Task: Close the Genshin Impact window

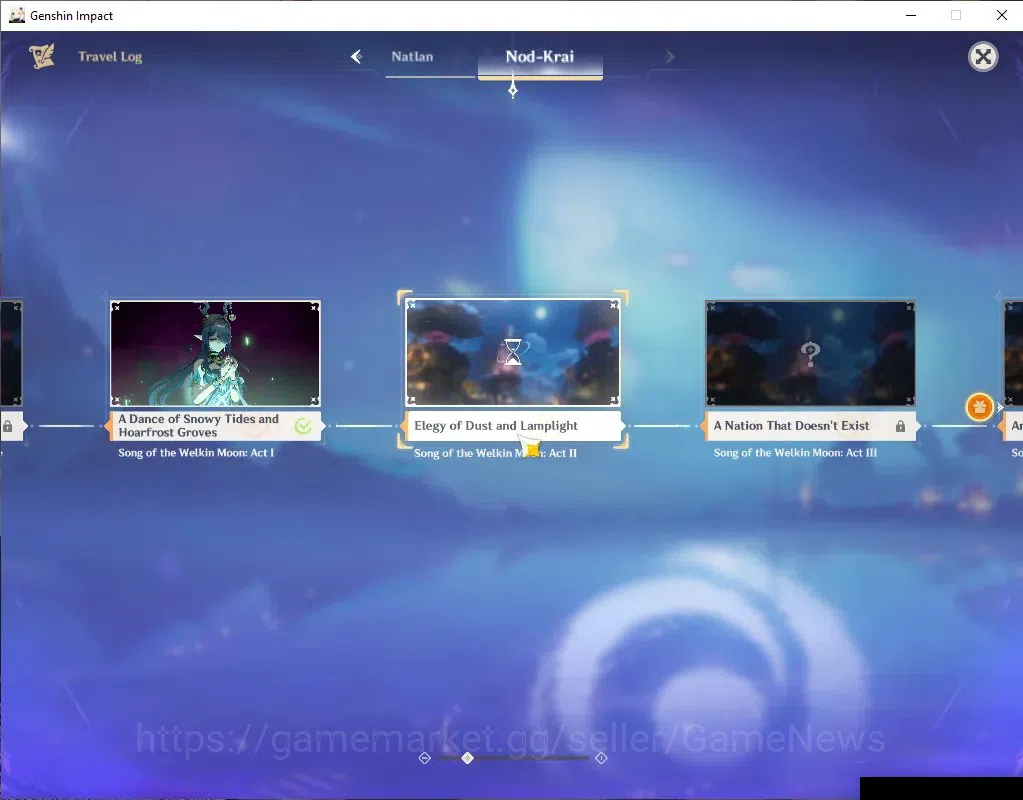Action: point(1001,15)
